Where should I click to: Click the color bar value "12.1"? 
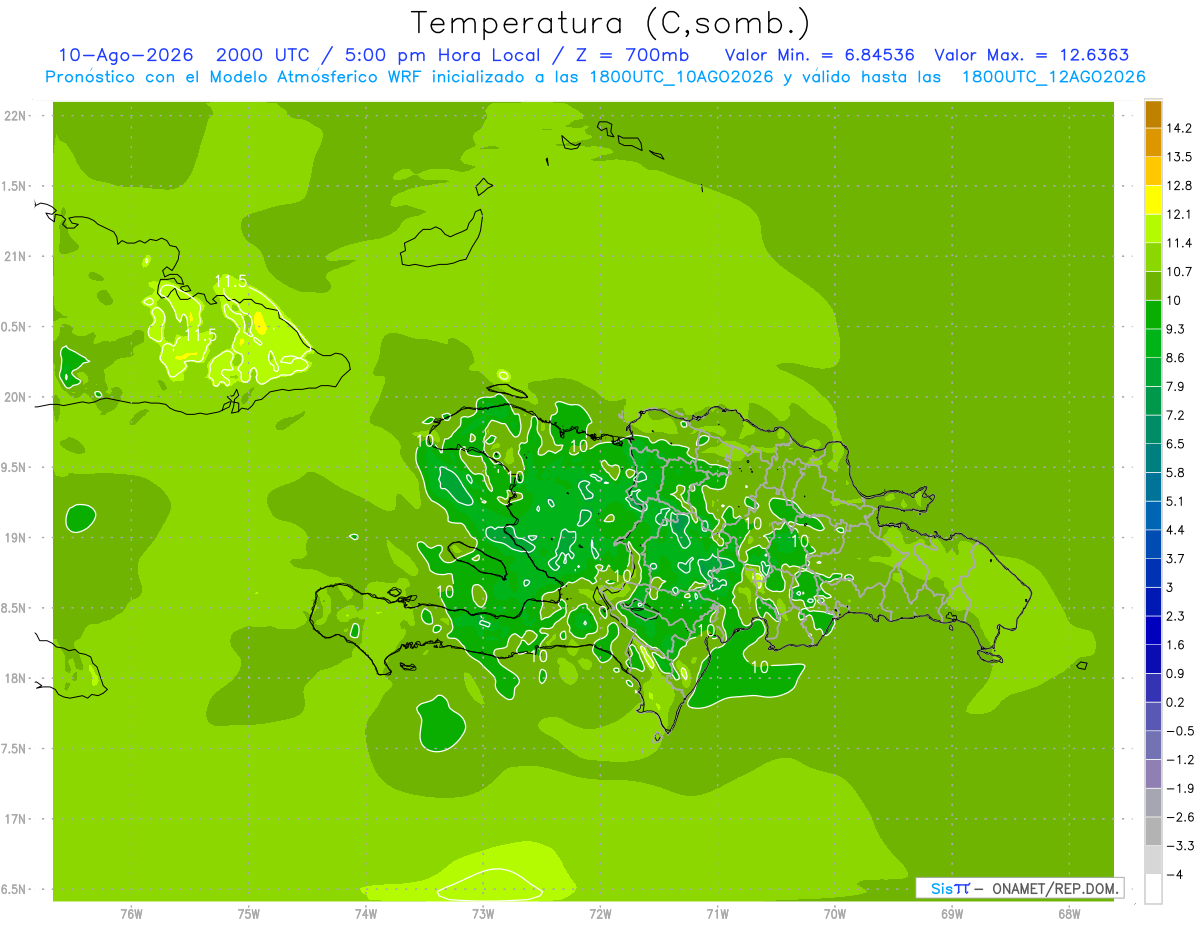pos(1179,214)
